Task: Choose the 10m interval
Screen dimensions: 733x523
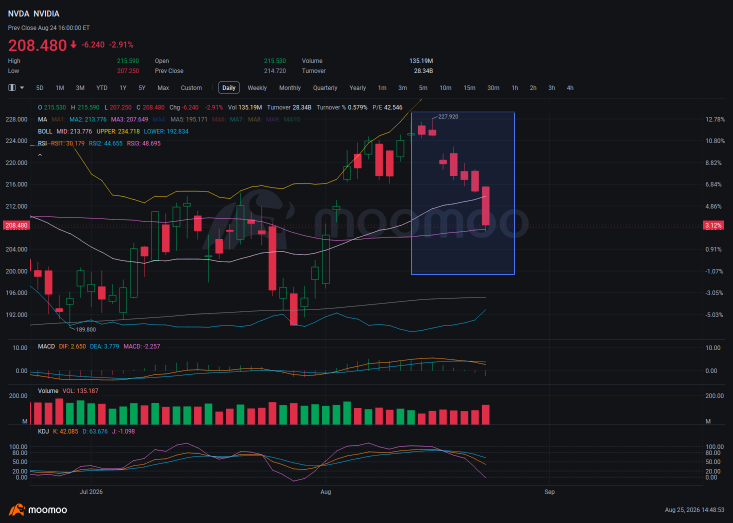Action: (445, 88)
